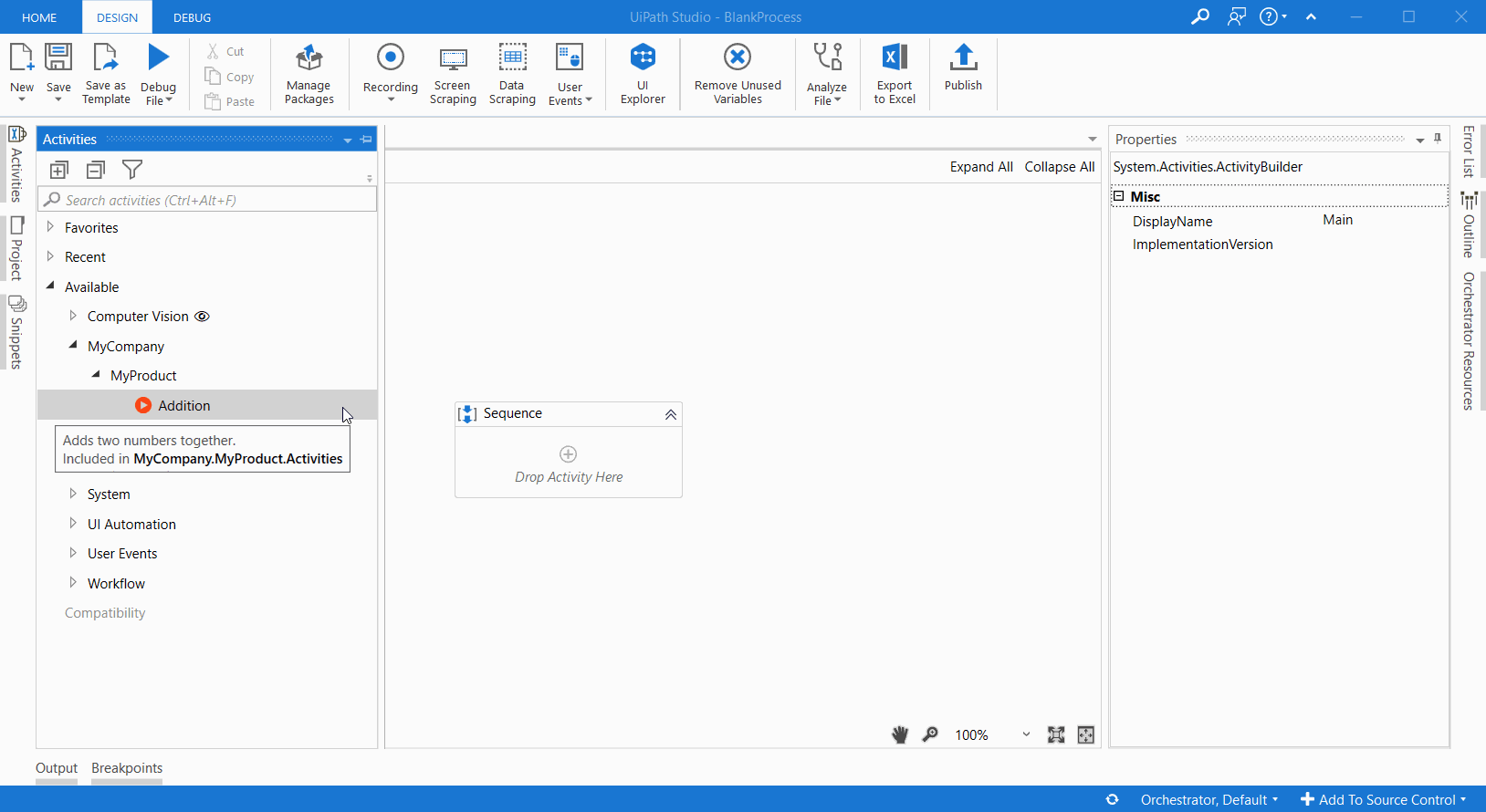Switch to DESIGN tab
The image size is (1486, 812).
point(118,17)
